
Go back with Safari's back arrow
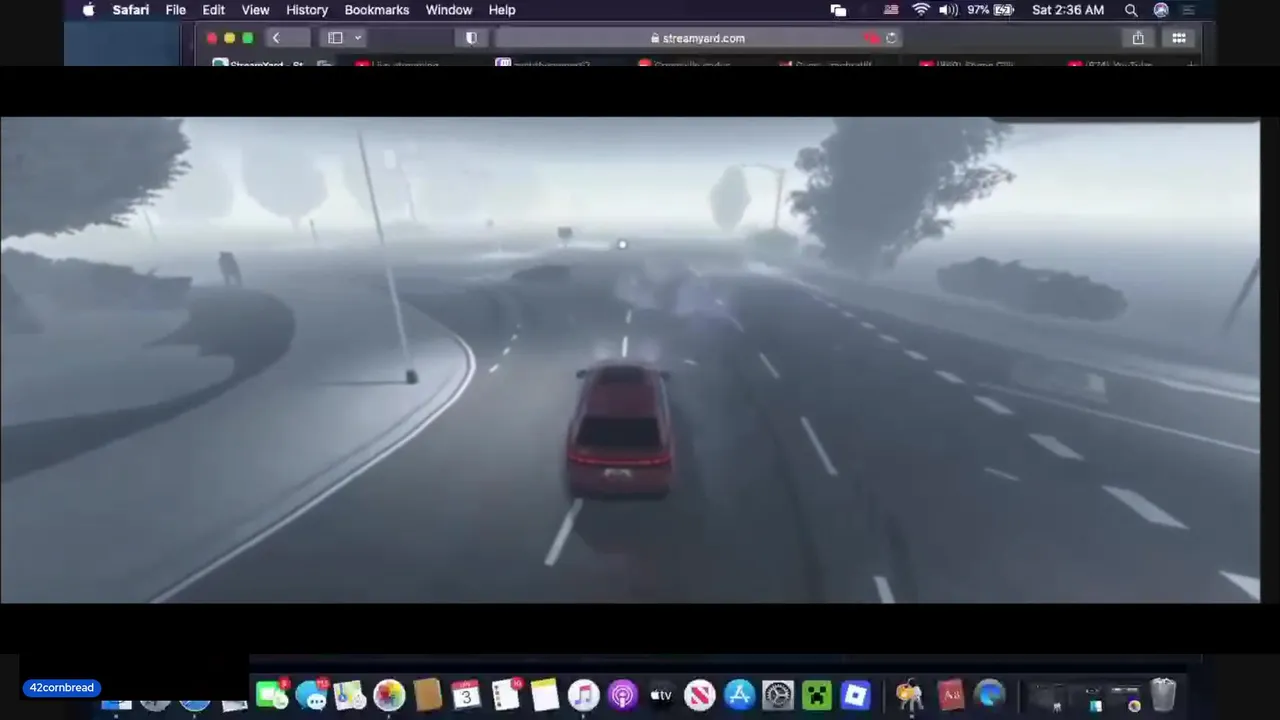[x=276, y=38]
